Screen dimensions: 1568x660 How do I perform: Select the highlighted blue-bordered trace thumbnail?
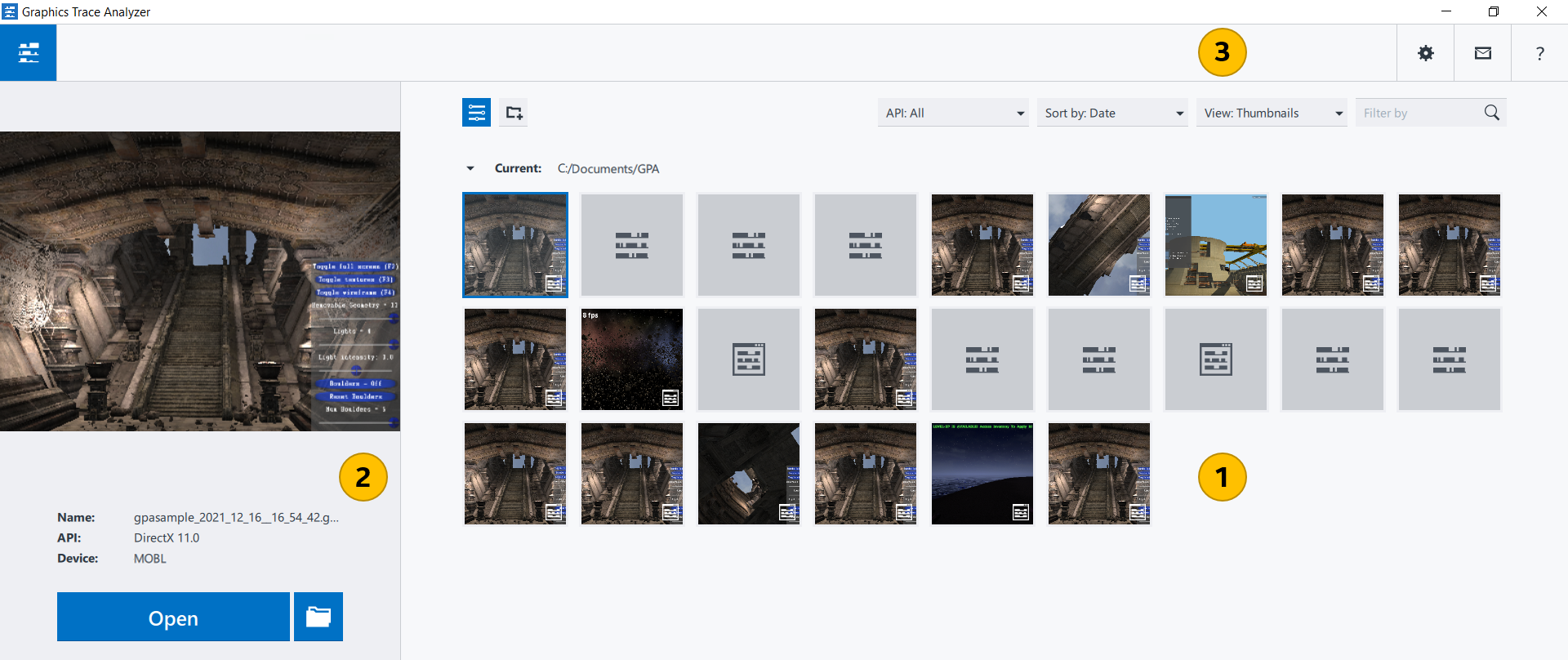click(515, 245)
